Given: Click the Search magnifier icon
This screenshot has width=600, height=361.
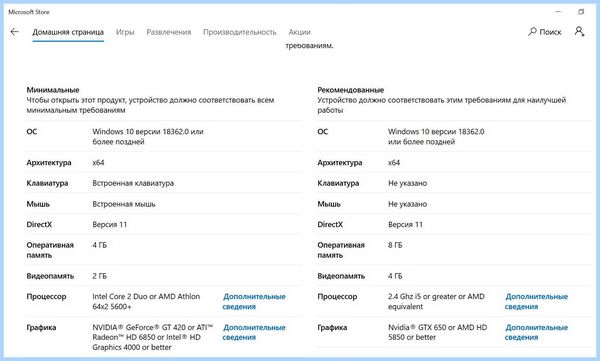Looking at the screenshot, I should click(x=532, y=32).
